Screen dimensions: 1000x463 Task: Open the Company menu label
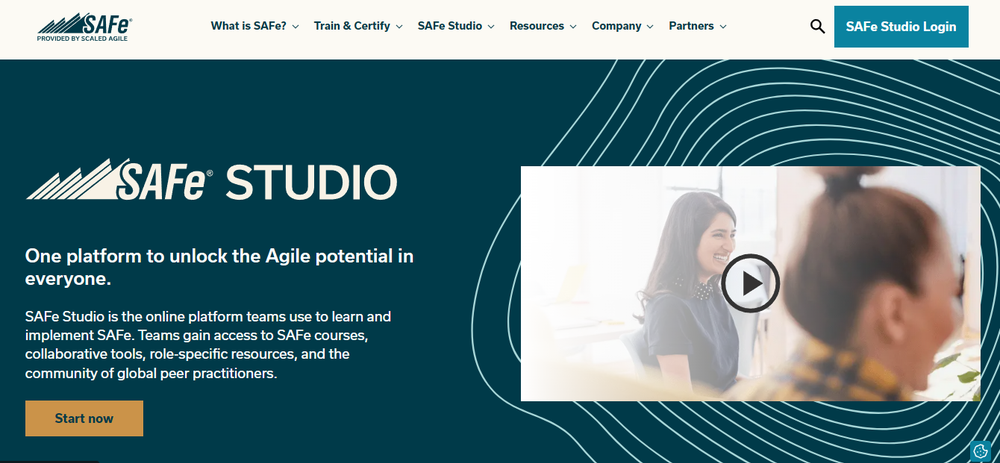pos(616,26)
